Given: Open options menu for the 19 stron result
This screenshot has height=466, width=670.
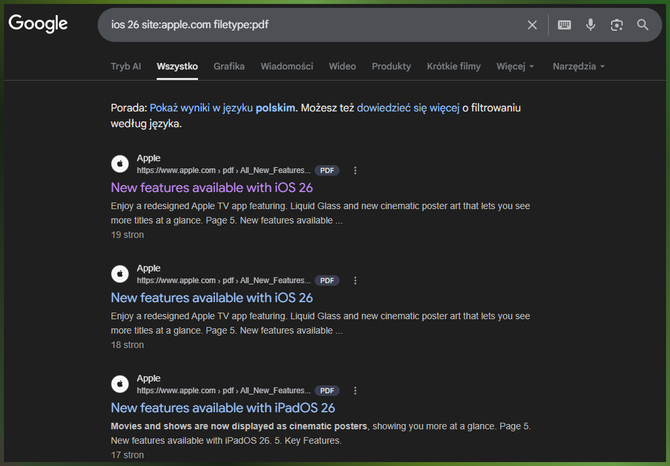Looking at the screenshot, I should pyautogui.click(x=355, y=170).
